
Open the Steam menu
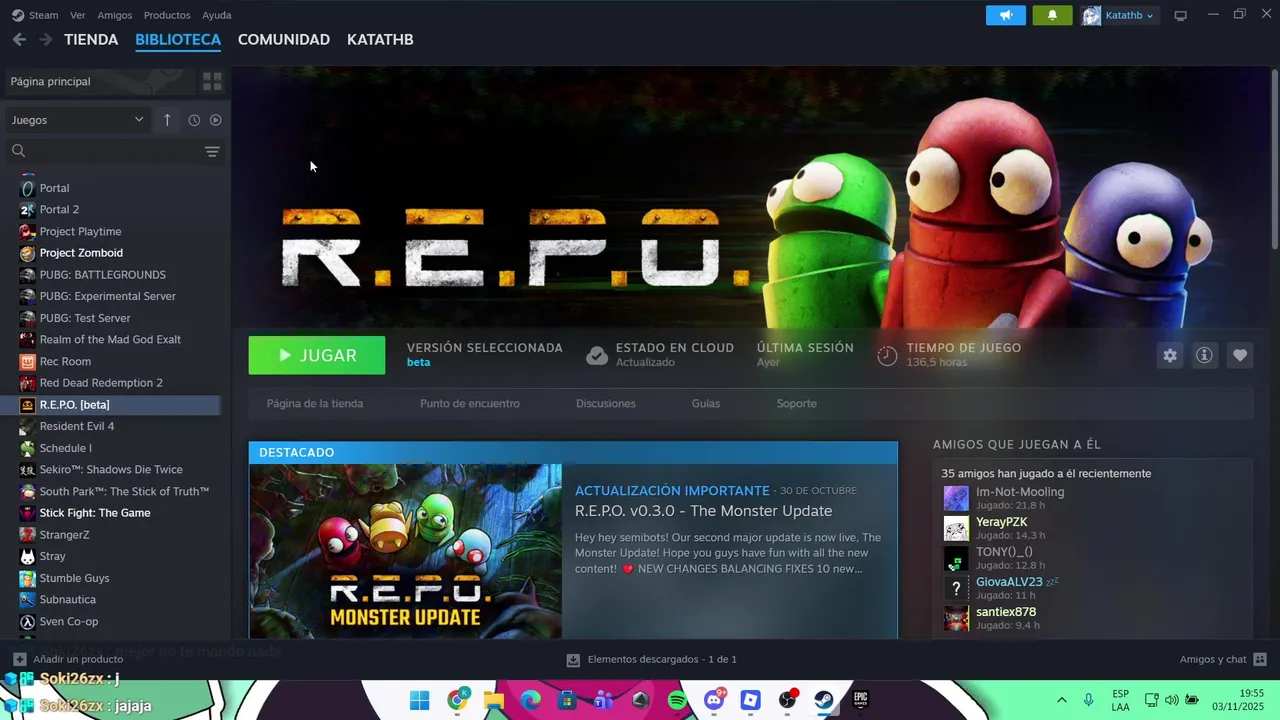point(35,15)
